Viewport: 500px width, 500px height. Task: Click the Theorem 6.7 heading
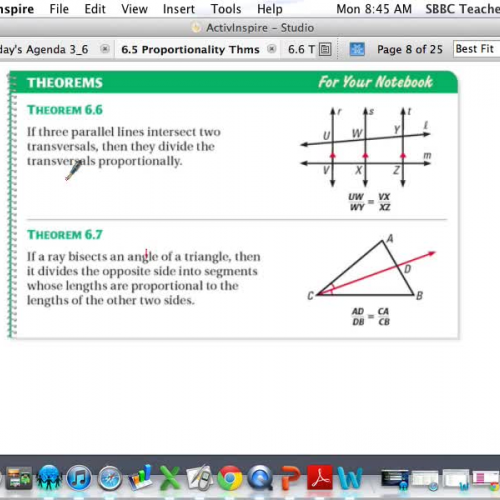(65, 235)
